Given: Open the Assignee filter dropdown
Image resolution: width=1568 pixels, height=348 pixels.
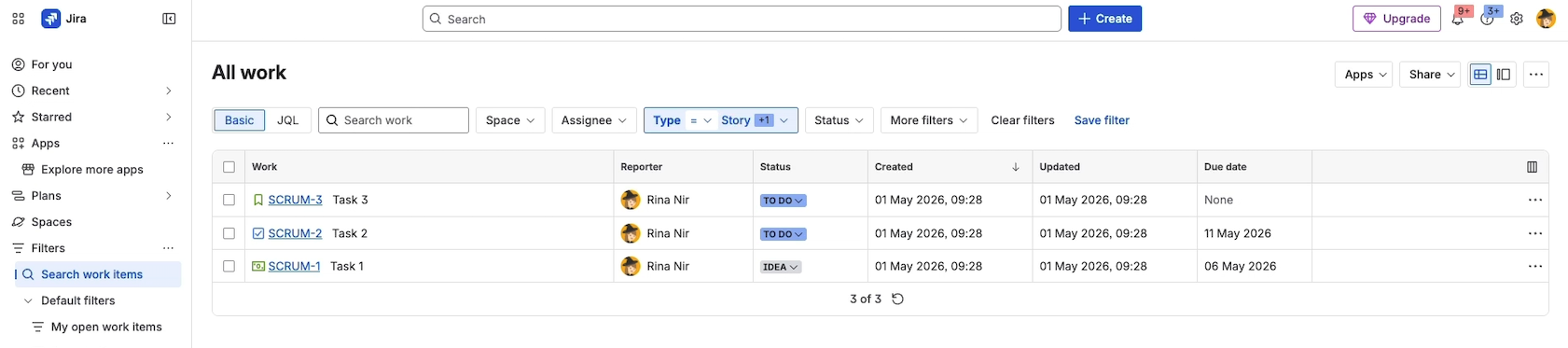Looking at the screenshot, I should (594, 120).
